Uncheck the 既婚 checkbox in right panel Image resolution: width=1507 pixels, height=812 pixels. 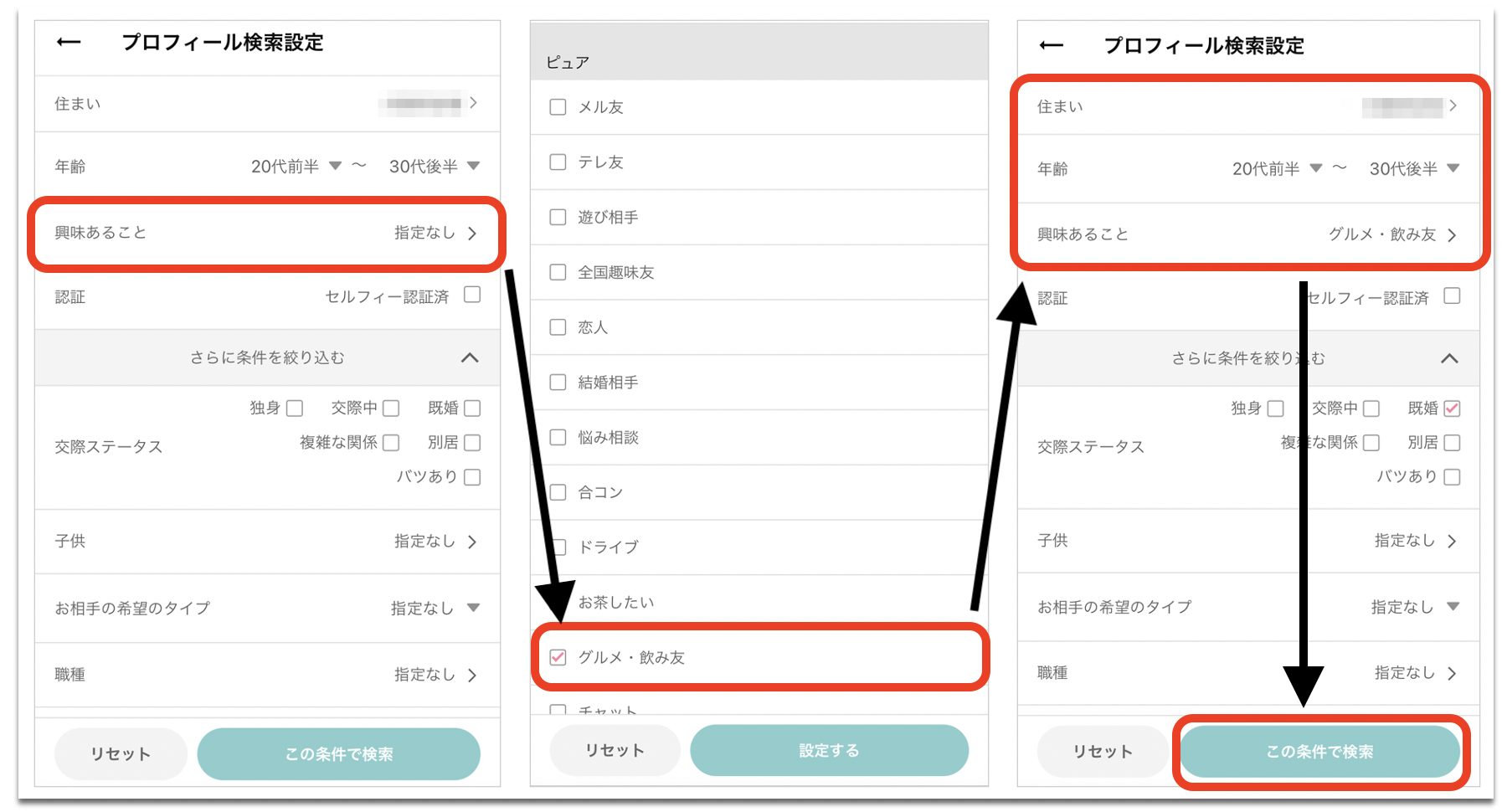1452,409
